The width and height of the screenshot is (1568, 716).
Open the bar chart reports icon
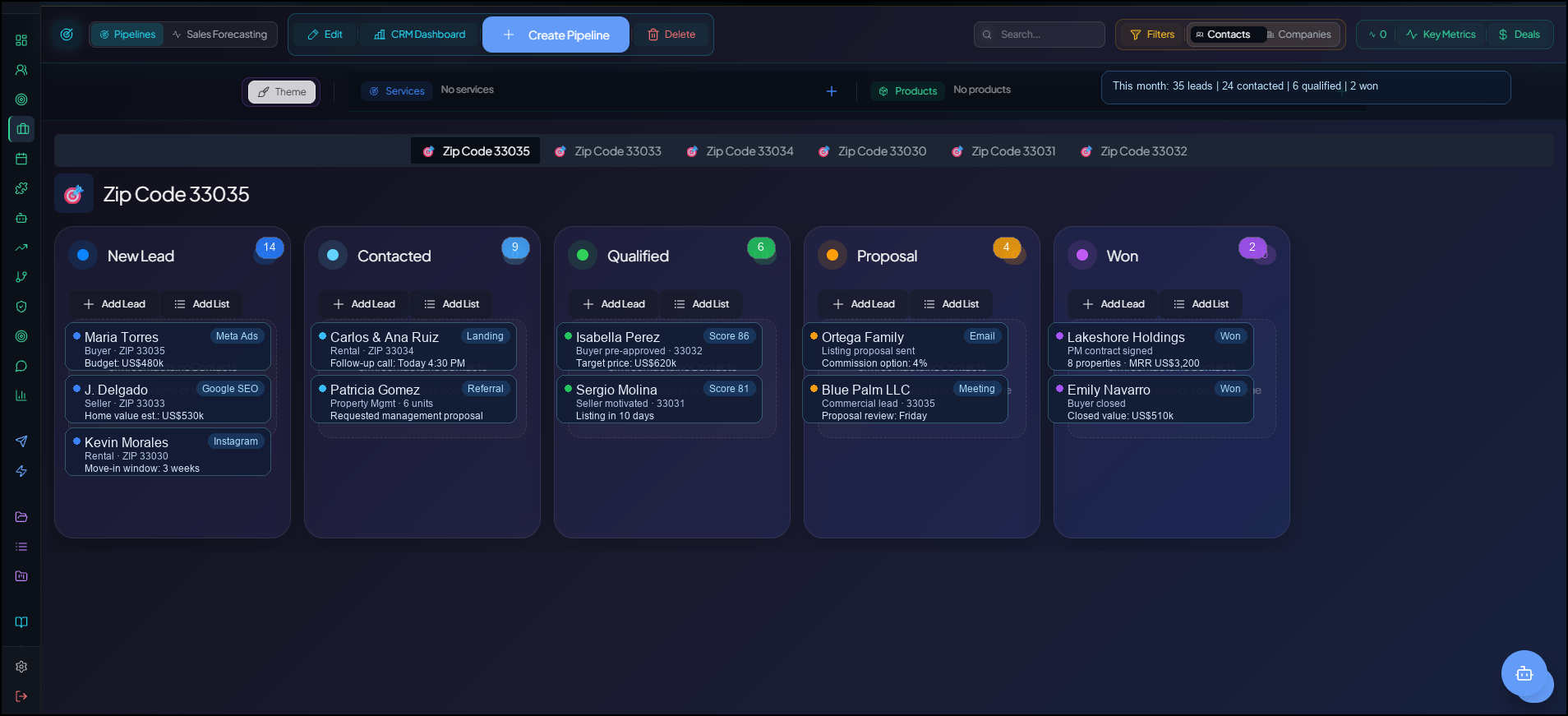point(21,395)
